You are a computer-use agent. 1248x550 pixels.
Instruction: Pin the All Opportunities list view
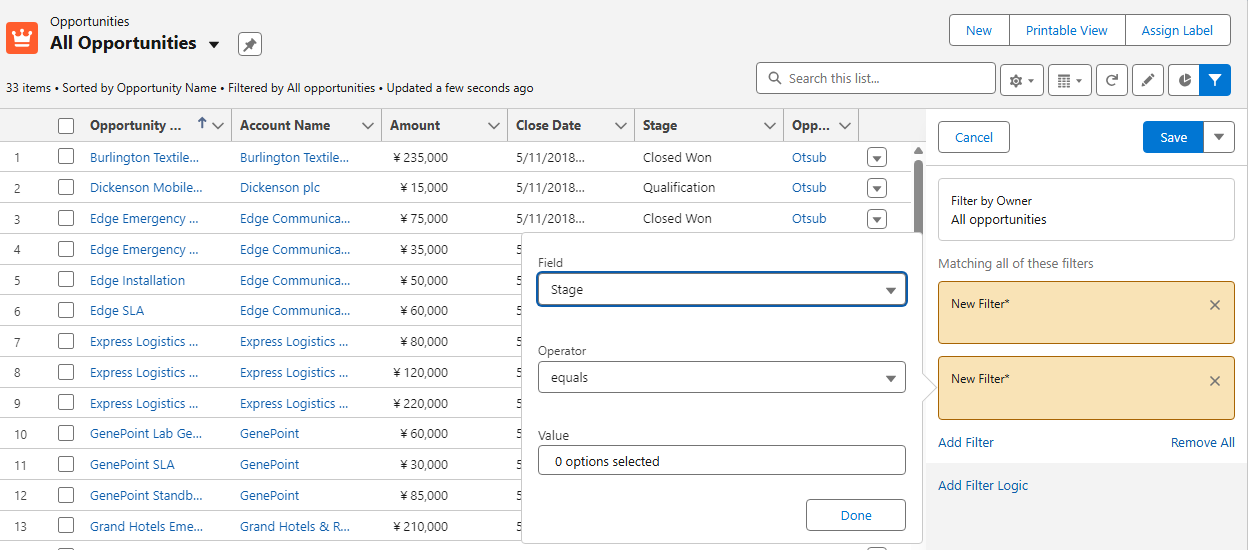(x=250, y=44)
